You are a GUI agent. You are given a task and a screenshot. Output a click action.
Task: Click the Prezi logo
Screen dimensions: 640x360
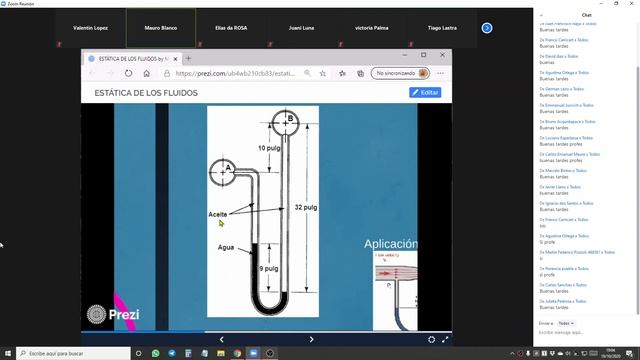(113, 314)
